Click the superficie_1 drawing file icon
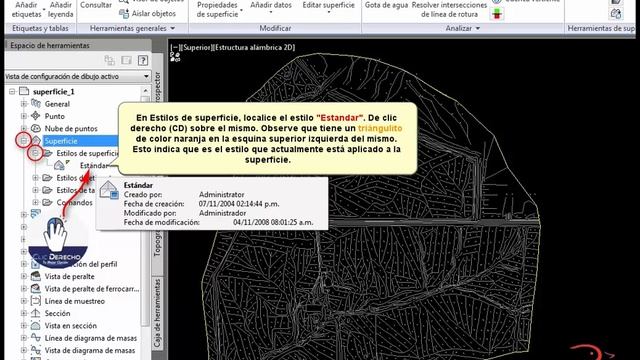The height and width of the screenshot is (360, 640). point(24,91)
